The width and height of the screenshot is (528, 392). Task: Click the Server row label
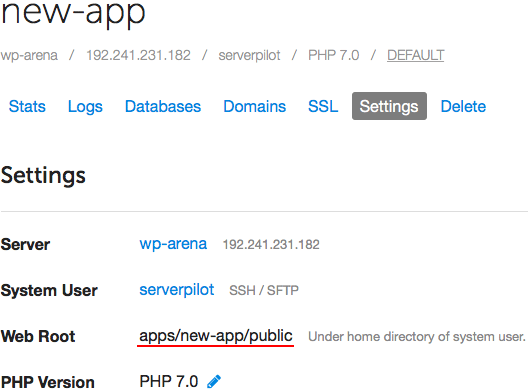click(25, 244)
